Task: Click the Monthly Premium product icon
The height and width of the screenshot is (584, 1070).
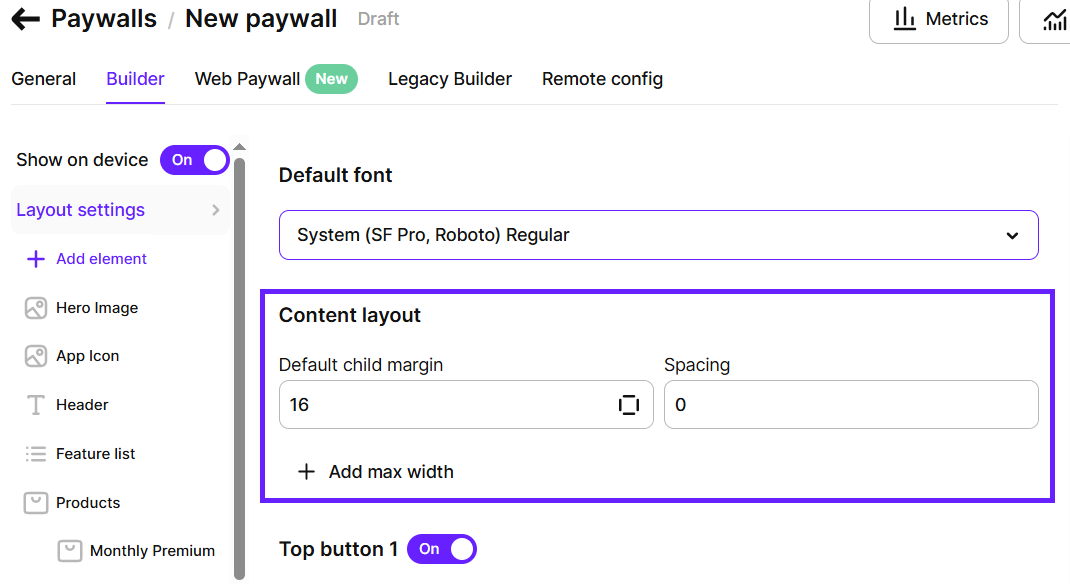Action: pos(69,551)
